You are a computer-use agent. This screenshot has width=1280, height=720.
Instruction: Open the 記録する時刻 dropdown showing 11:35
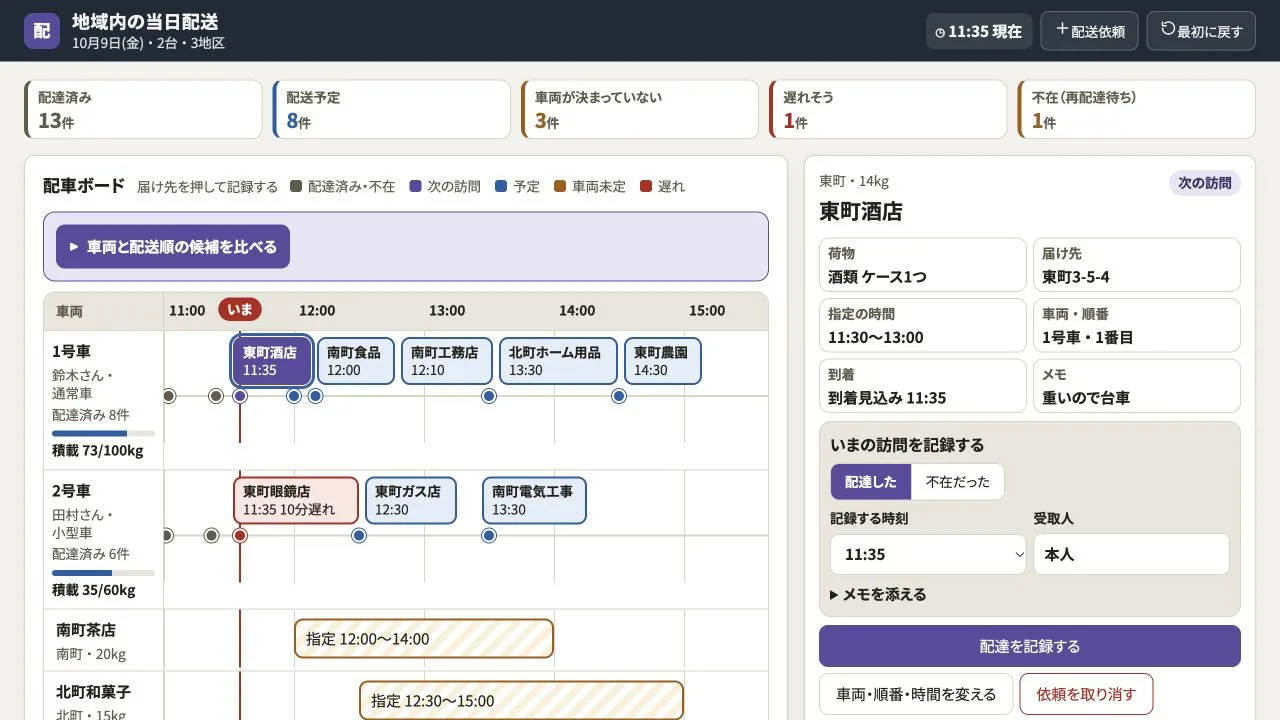pos(928,554)
